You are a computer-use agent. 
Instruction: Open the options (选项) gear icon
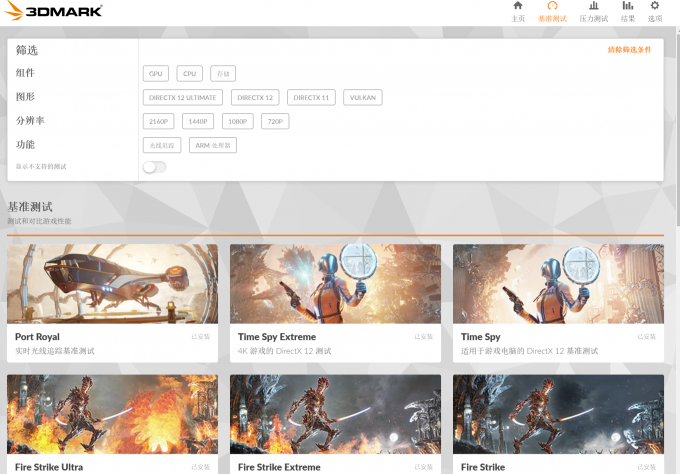coord(655,6)
